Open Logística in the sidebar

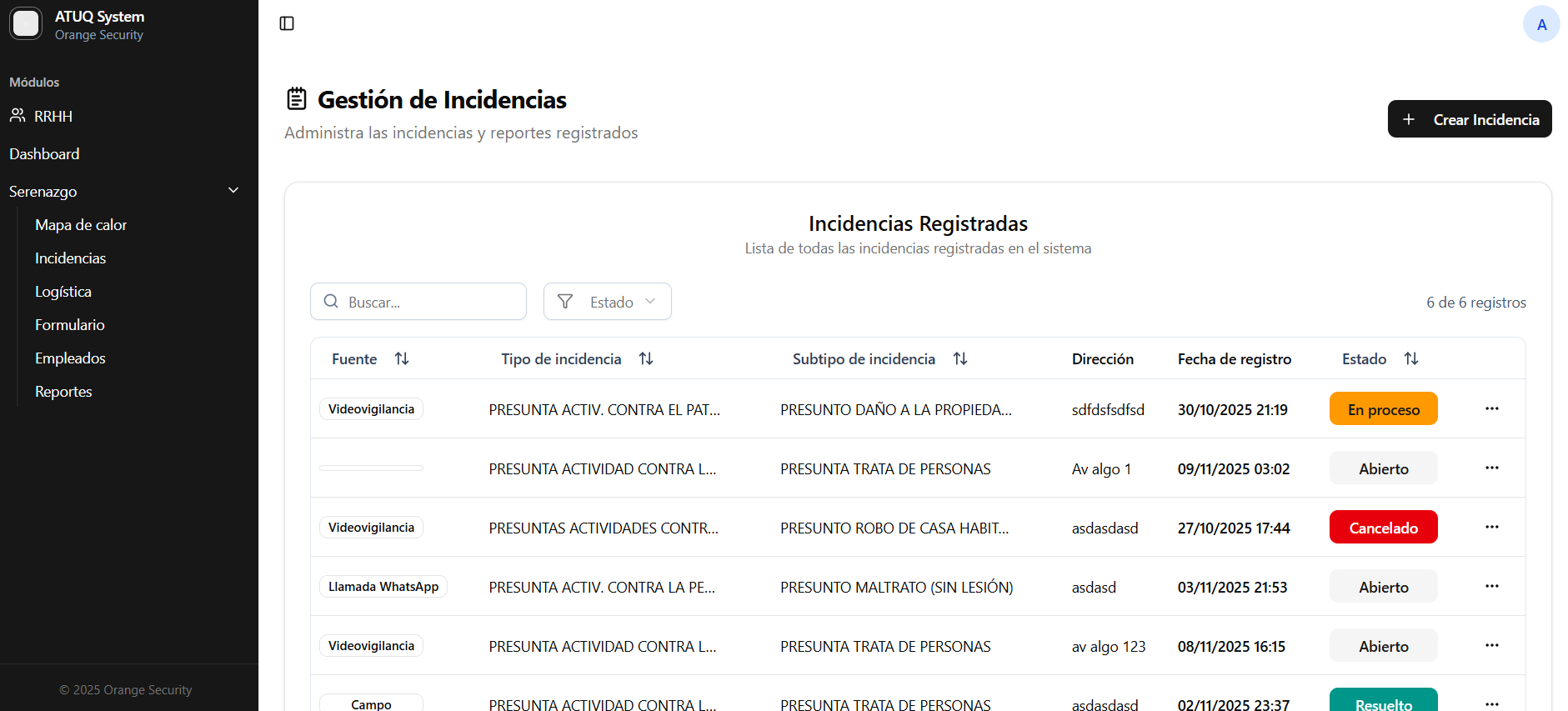[x=63, y=292]
